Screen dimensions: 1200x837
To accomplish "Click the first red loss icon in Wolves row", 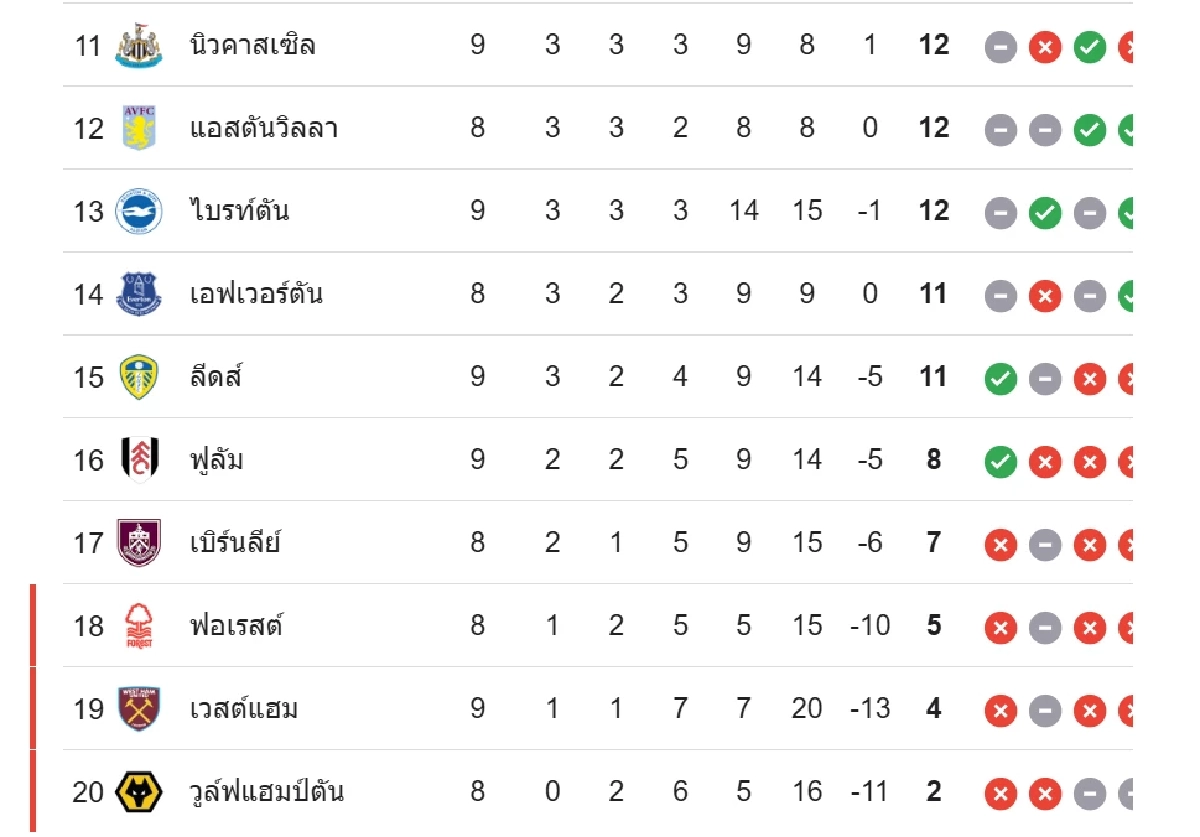I will tap(1000, 793).
